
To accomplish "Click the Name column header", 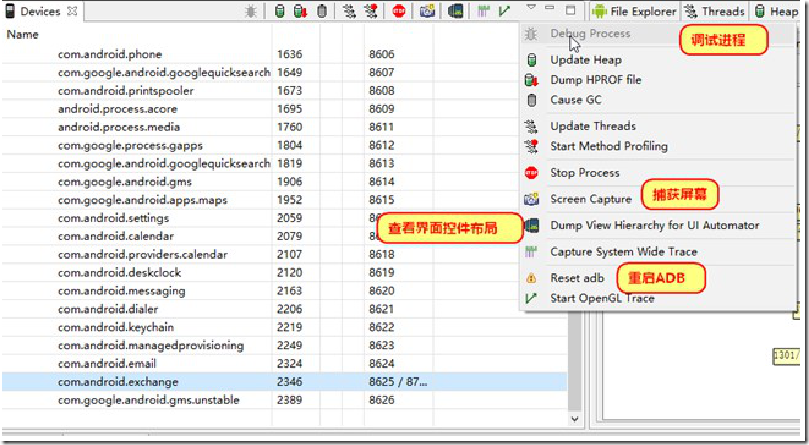I will [x=22, y=35].
